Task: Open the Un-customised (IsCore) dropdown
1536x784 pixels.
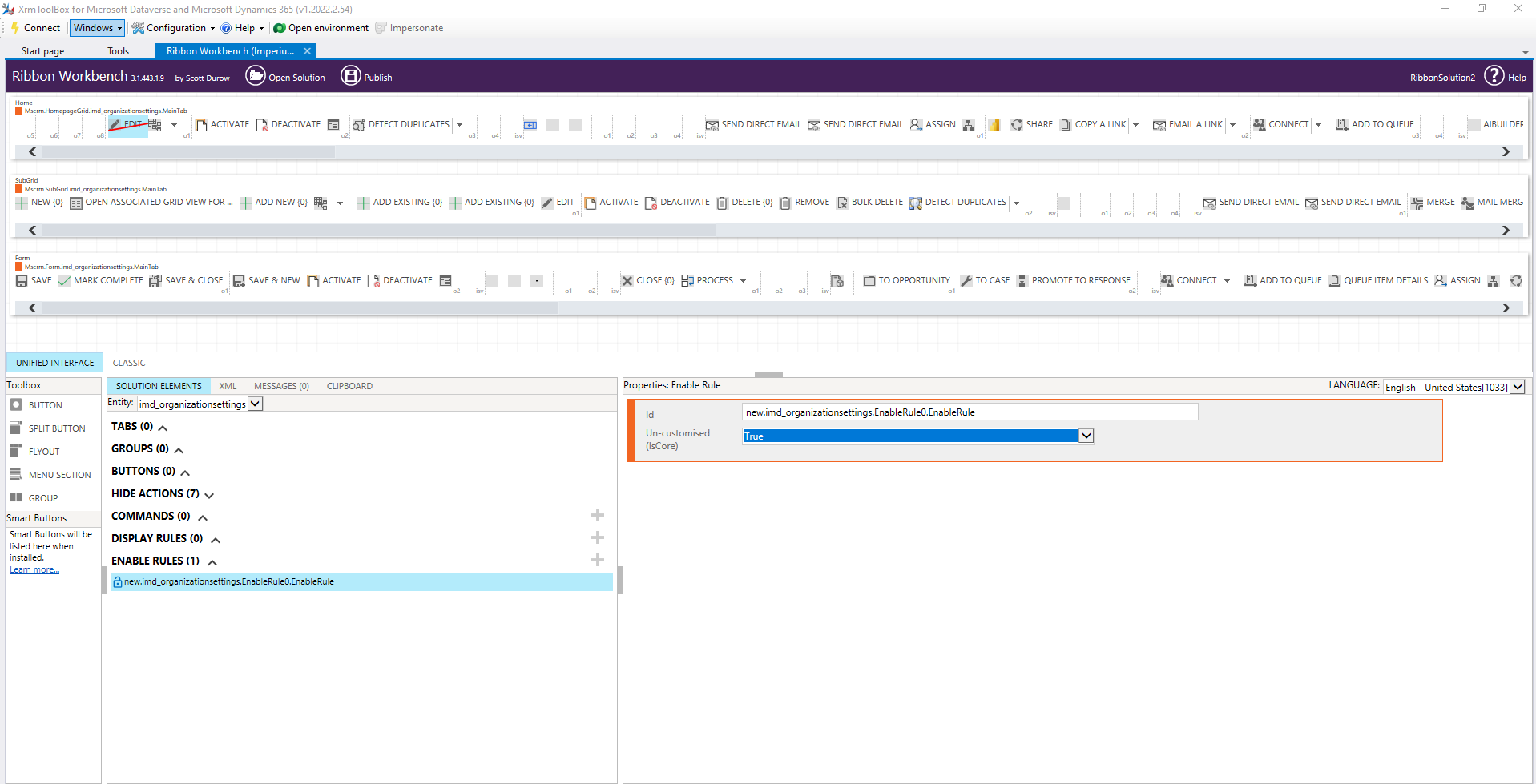Action: point(1086,436)
